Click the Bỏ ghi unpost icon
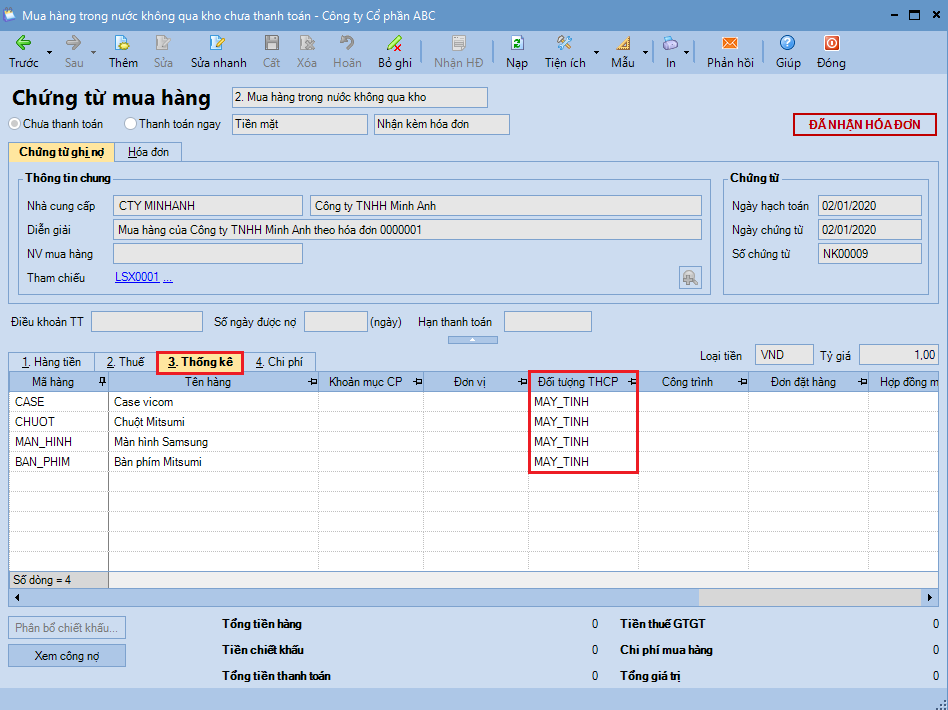948x710 pixels. coord(395,43)
